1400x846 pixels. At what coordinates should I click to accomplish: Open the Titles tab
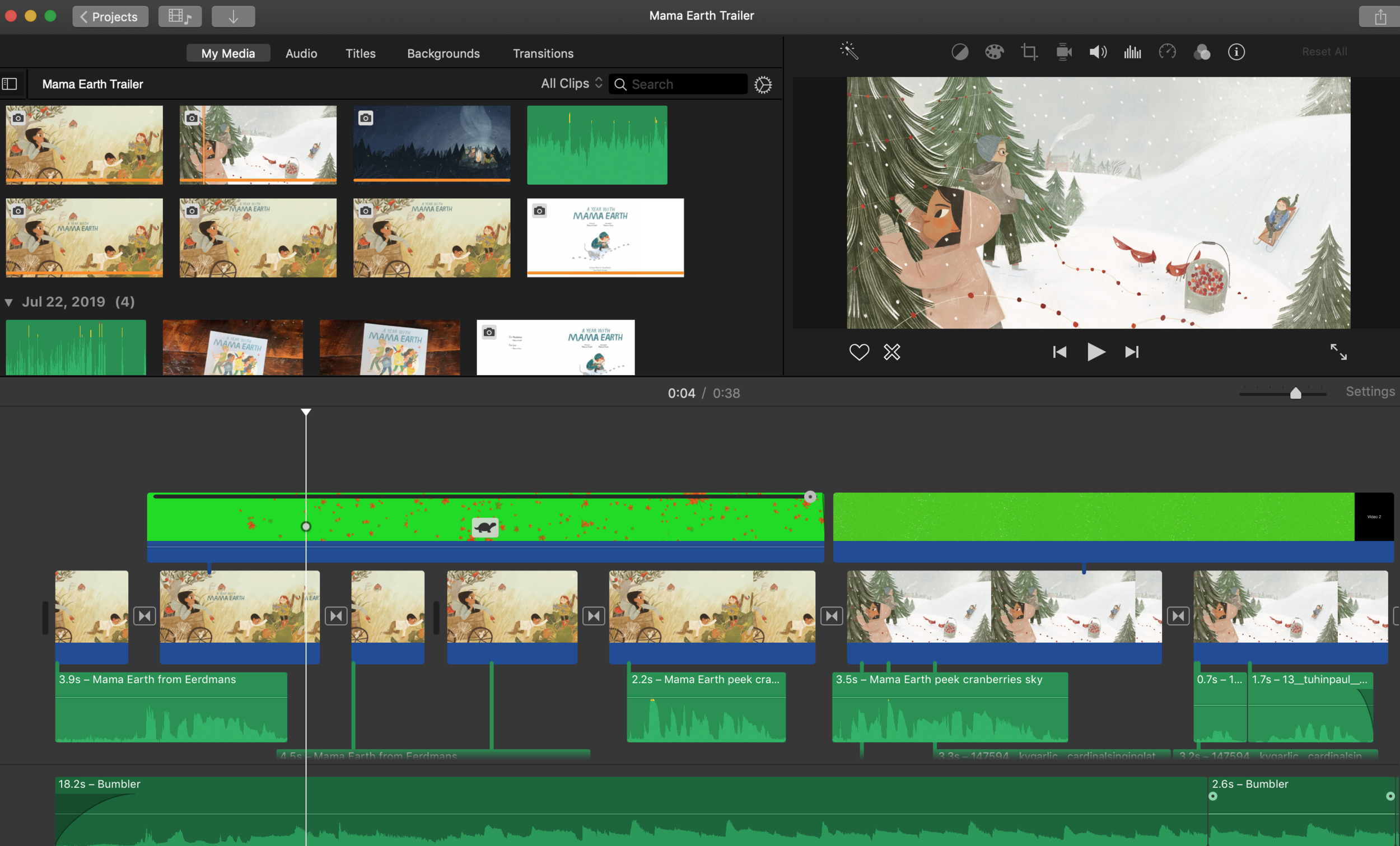[360, 53]
